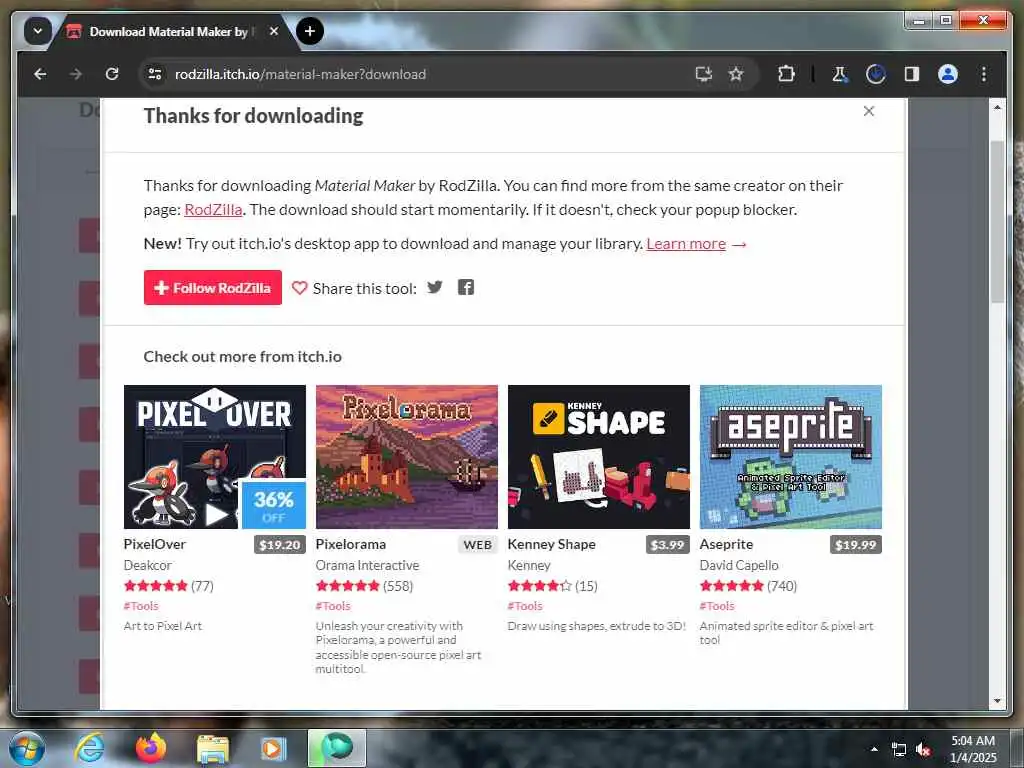Click the browser forward arrow
The width and height of the screenshot is (1024, 768).
[76, 74]
